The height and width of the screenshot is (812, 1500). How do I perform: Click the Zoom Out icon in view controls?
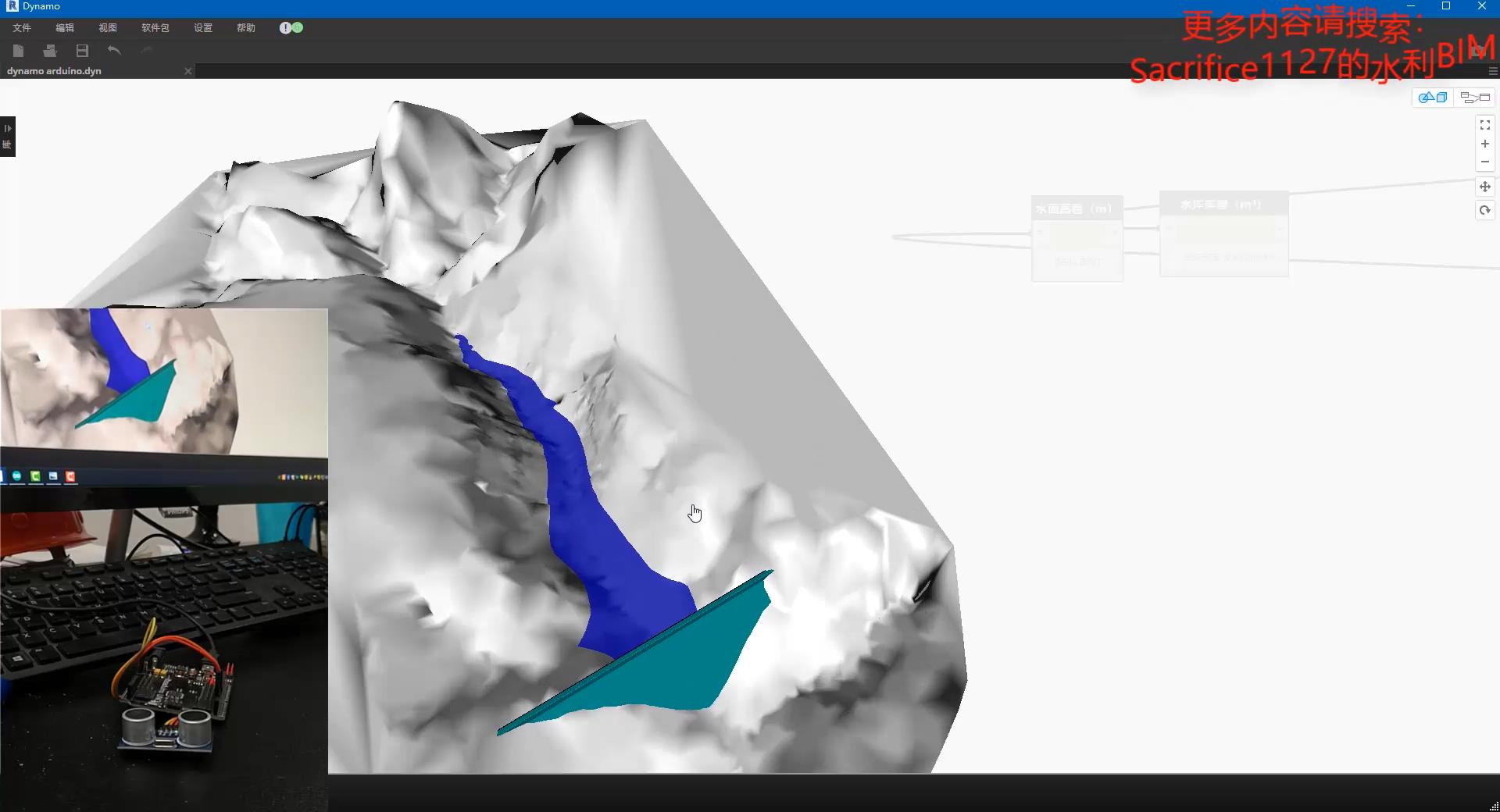point(1484,162)
